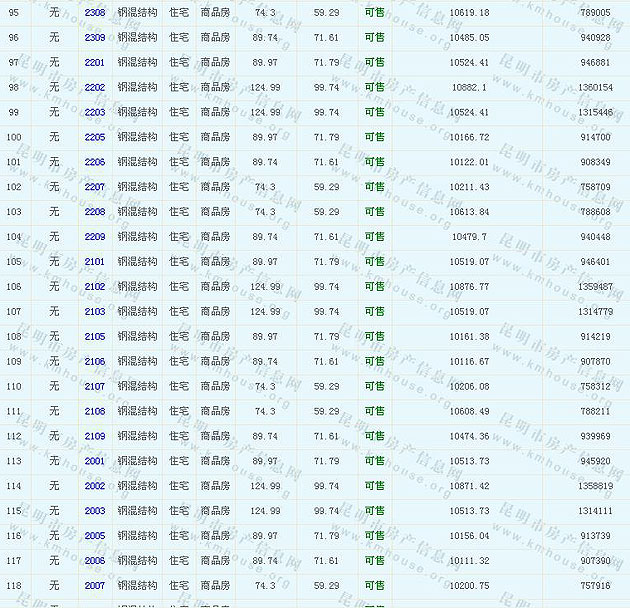Select room 2108 link
Image resolution: width=630 pixels, height=608 pixels.
(x=94, y=411)
